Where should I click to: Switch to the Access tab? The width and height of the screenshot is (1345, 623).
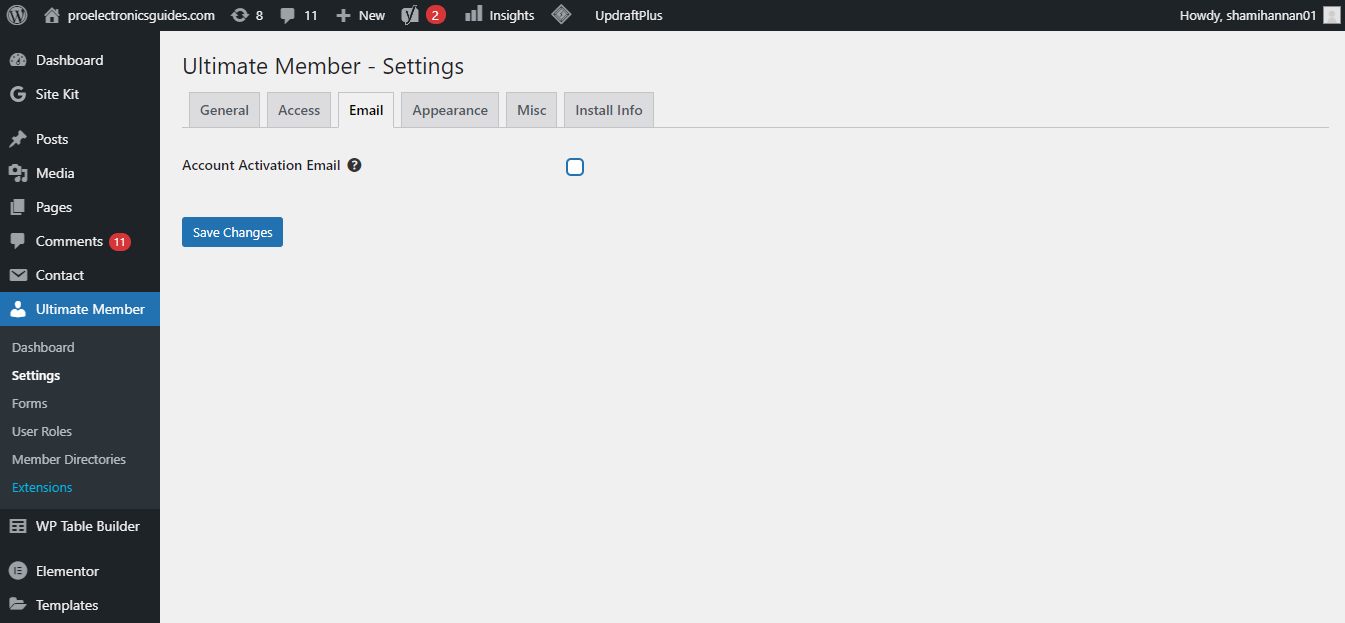tap(299, 110)
